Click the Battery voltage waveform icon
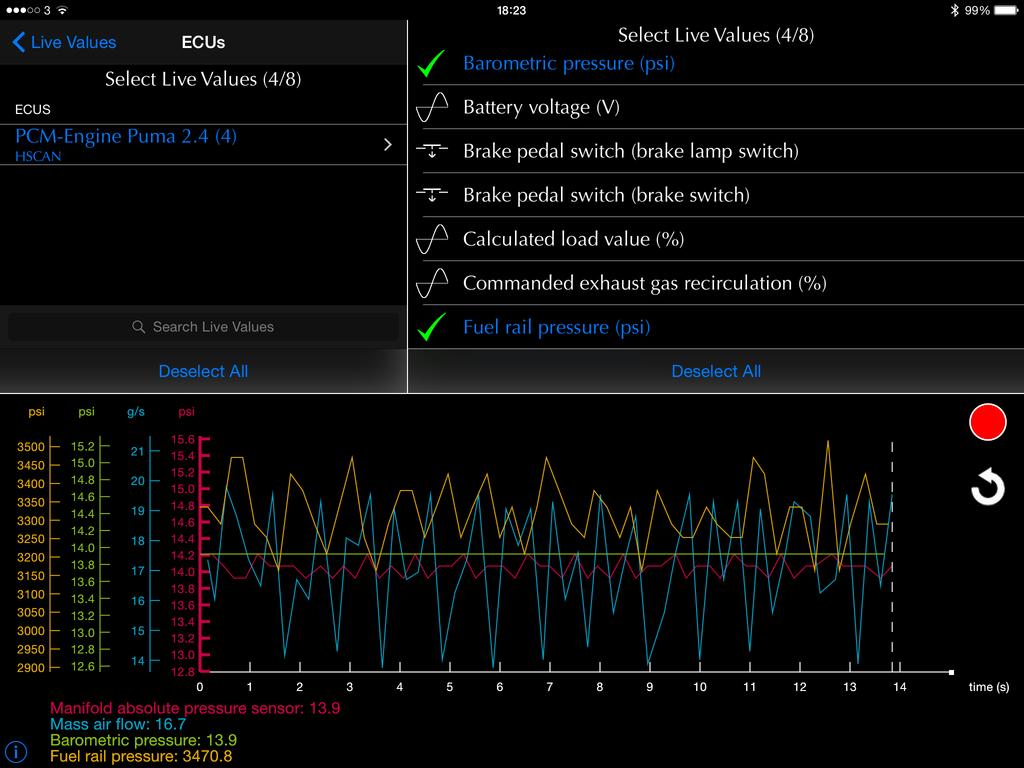 coord(432,107)
